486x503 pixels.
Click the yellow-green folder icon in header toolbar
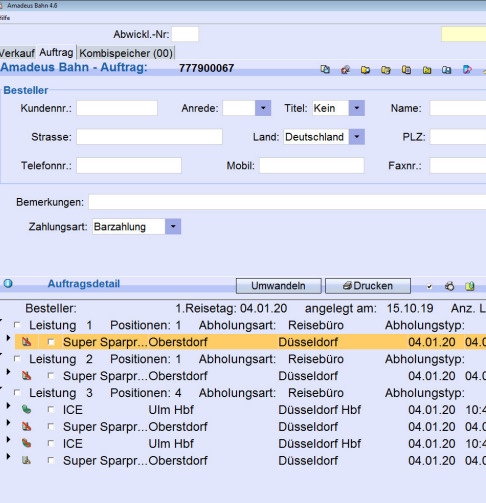tap(427, 70)
